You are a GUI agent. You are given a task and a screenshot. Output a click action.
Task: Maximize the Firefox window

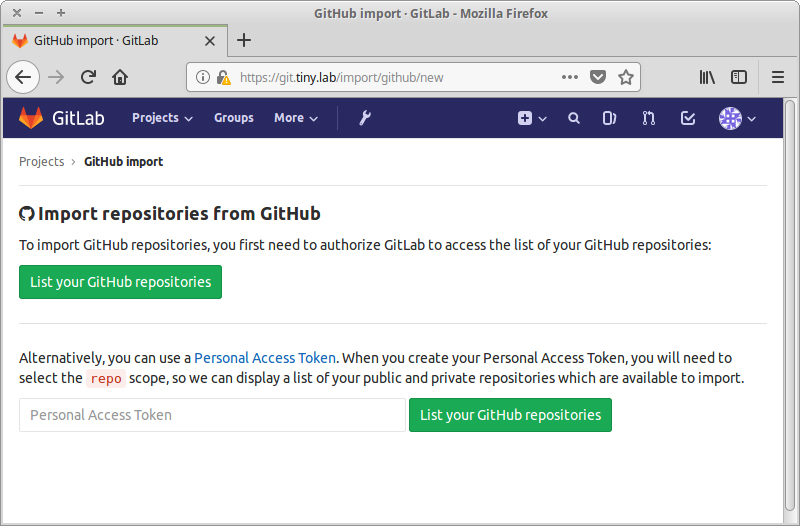click(x=61, y=13)
